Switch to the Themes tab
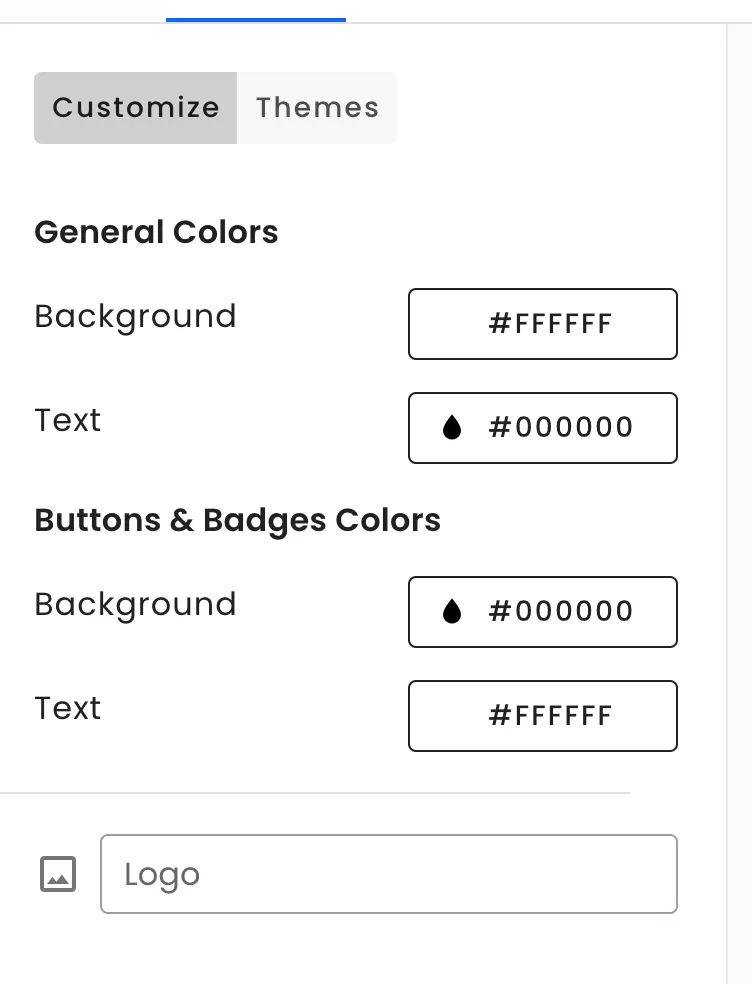The image size is (752, 984). point(317,108)
